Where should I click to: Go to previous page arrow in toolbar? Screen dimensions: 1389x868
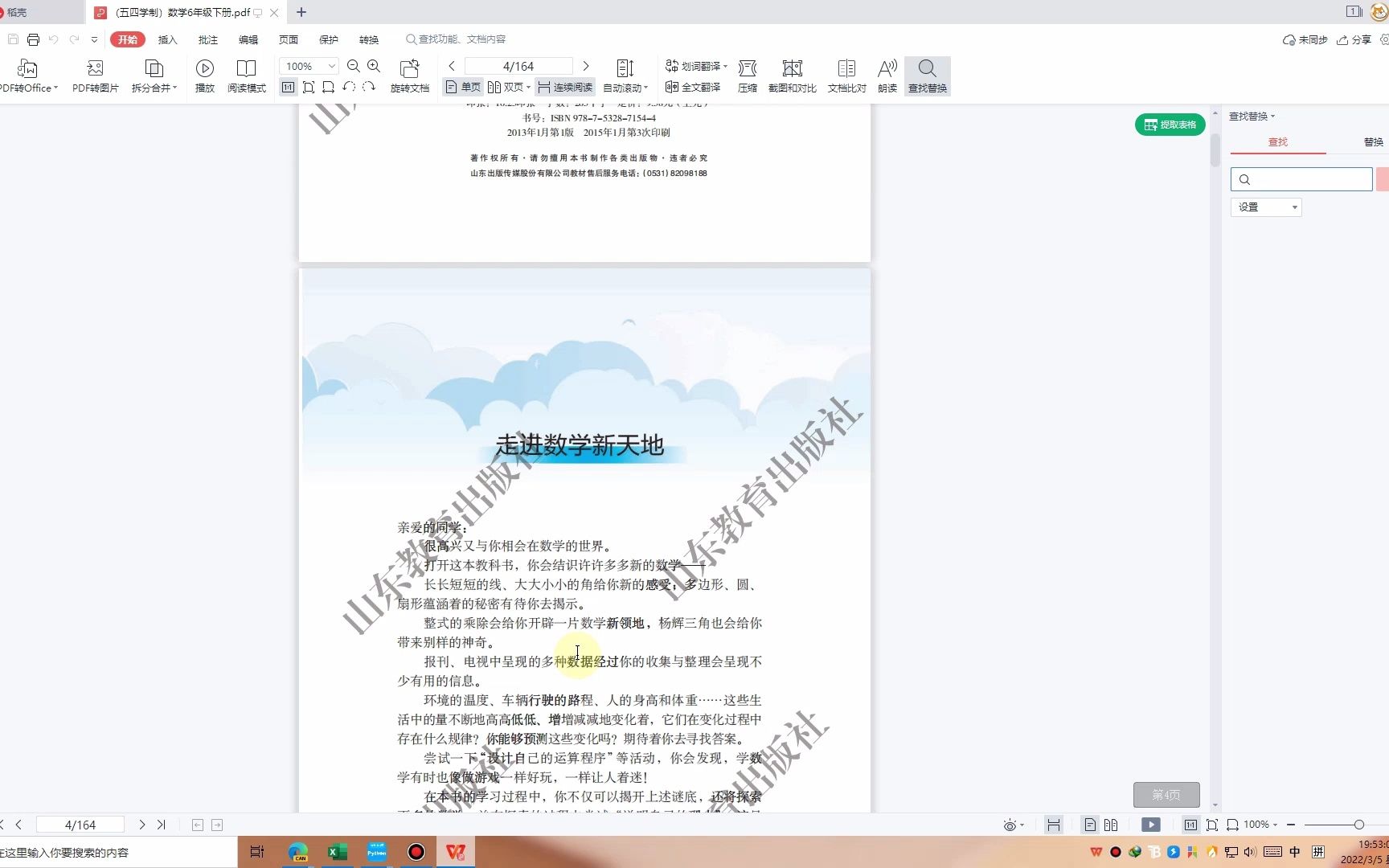pos(452,66)
